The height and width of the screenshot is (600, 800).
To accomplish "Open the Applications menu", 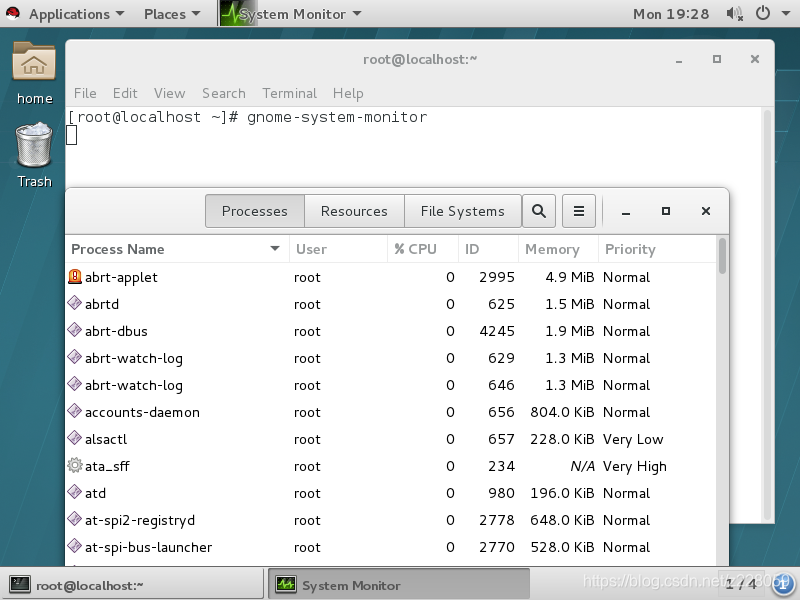I will tap(76, 14).
